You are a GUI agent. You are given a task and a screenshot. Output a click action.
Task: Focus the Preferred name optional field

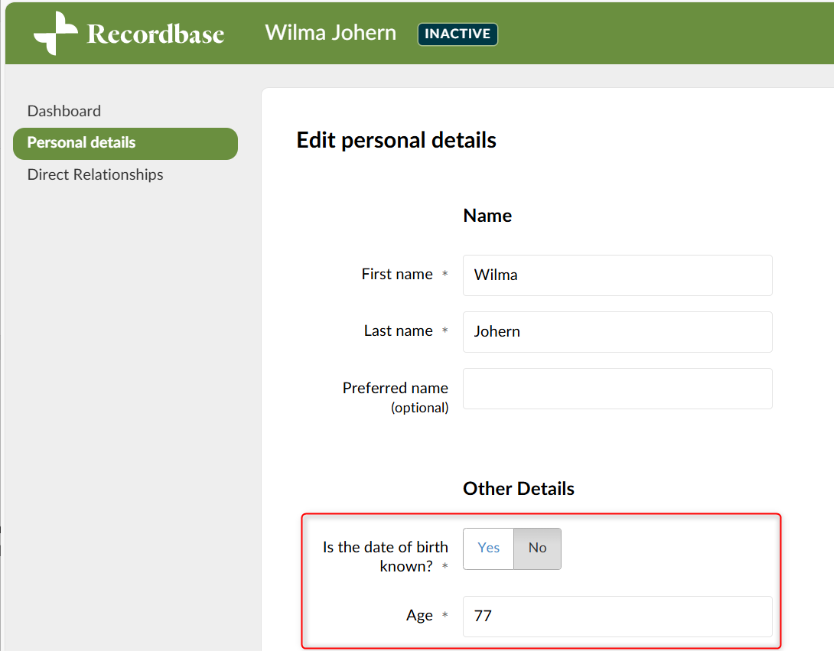tap(618, 388)
